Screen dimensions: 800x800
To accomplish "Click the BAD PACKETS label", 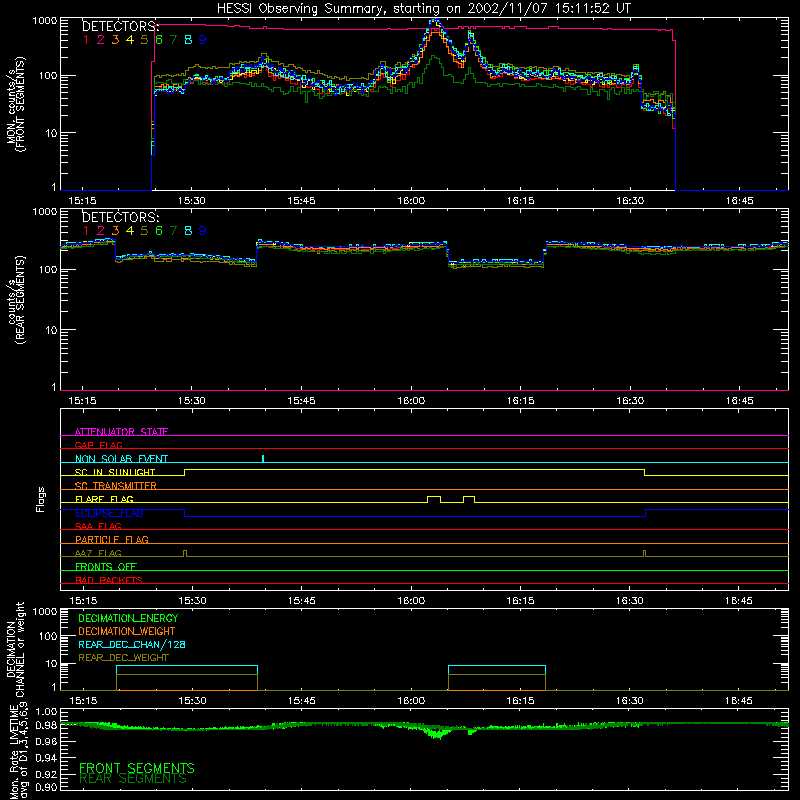I will point(109,580).
